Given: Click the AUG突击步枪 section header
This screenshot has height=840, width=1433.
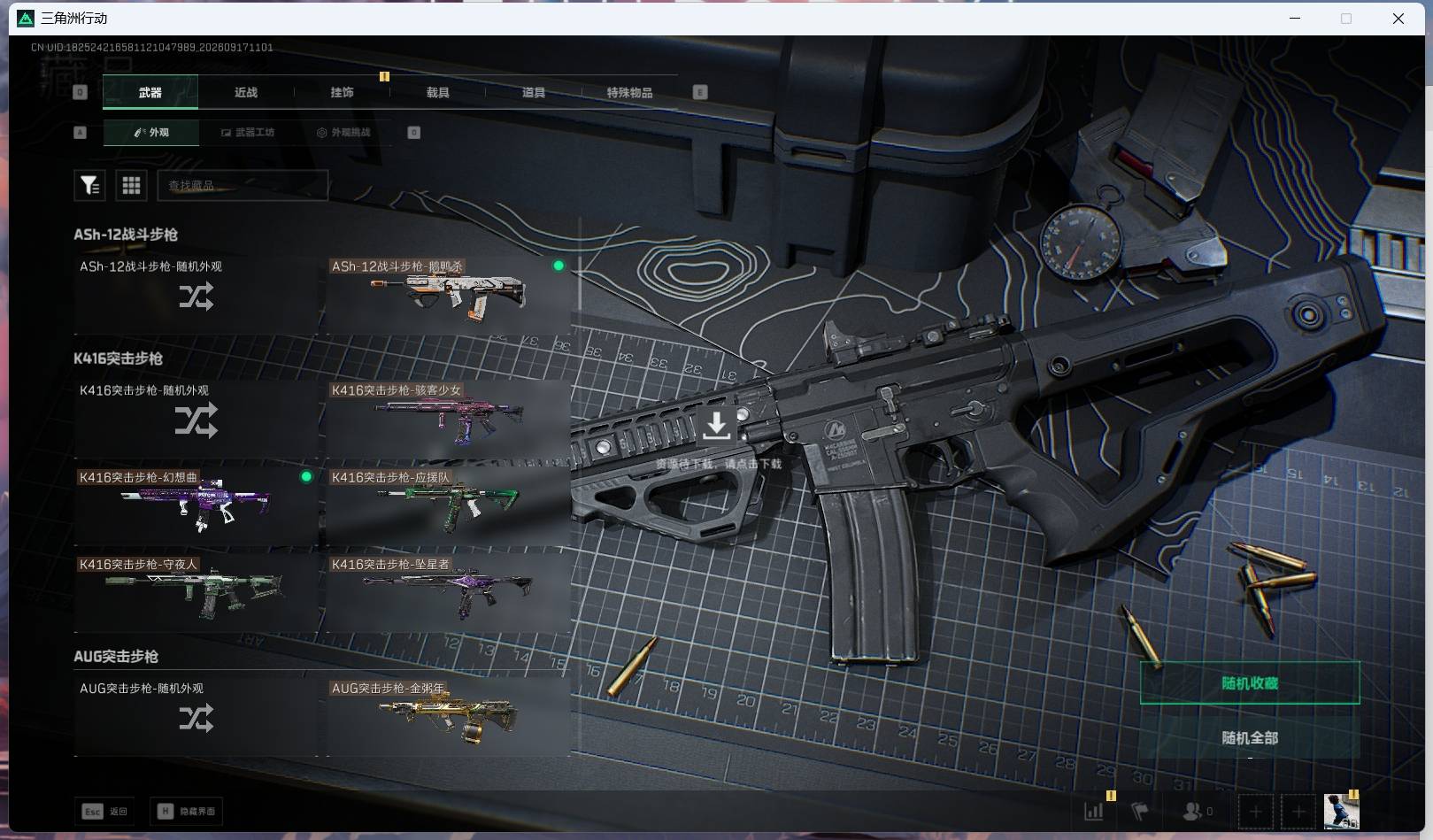Looking at the screenshot, I should [x=116, y=656].
